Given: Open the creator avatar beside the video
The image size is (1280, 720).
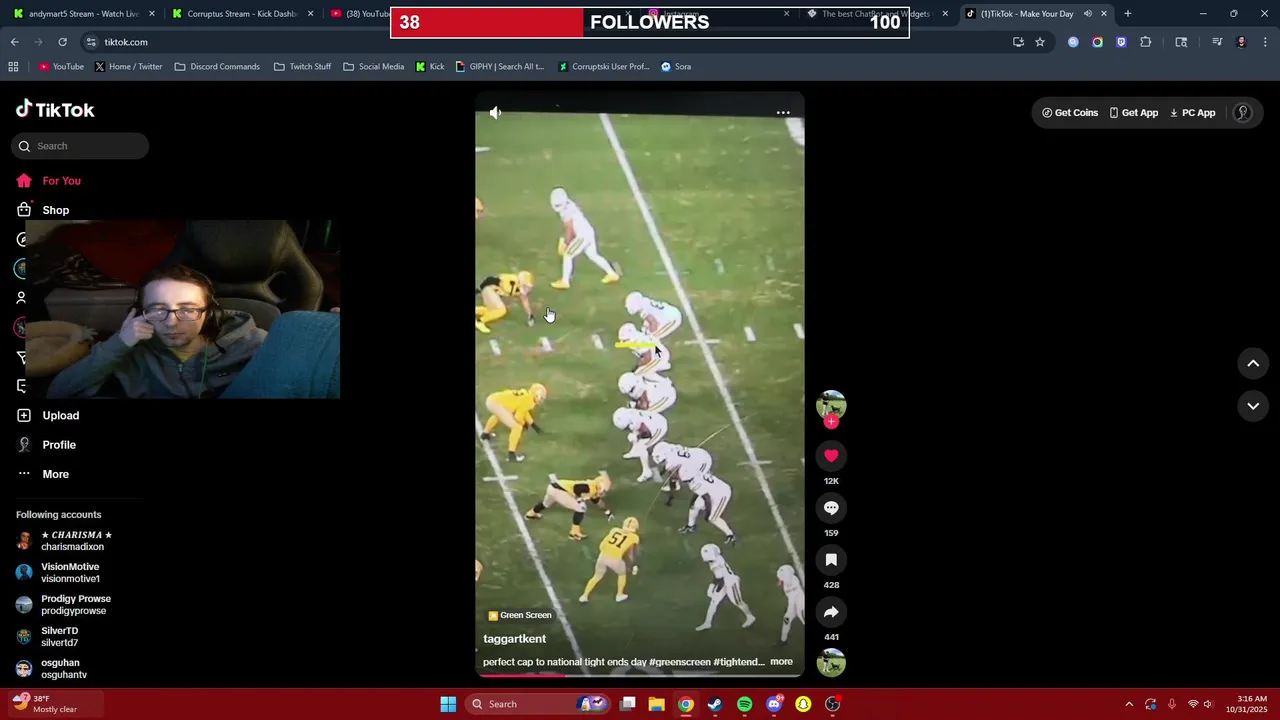Looking at the screenshot, I should click(x=831, y=404).
